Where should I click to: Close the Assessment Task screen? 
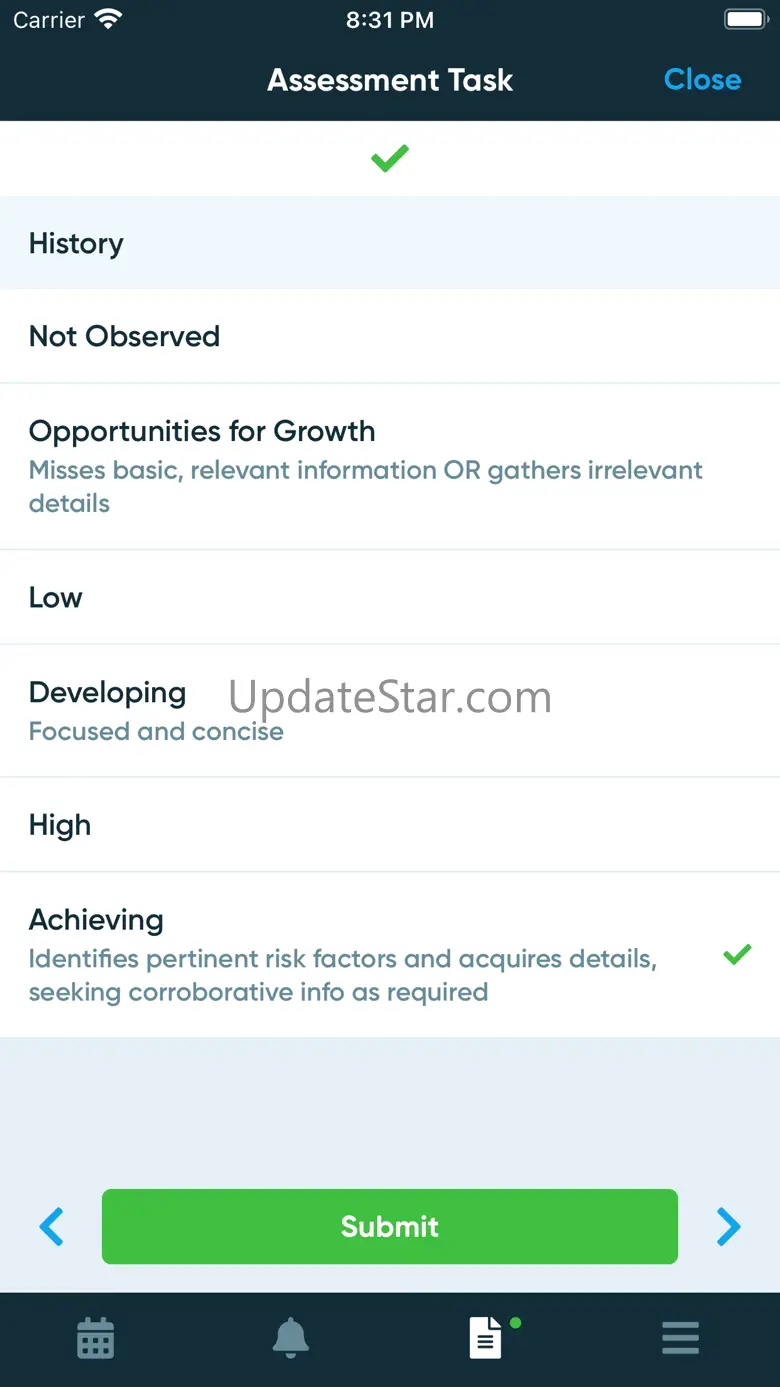702,80
